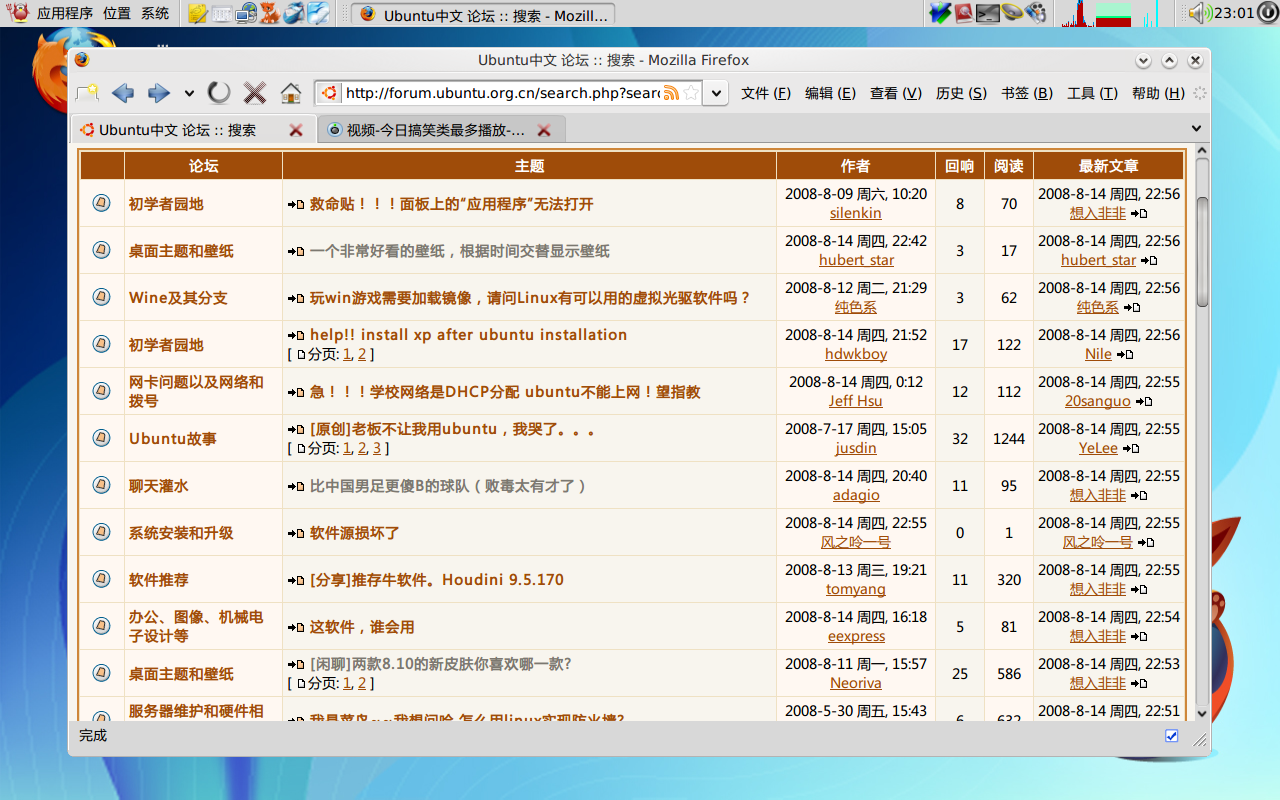Click the film reel media player icon
1280x800 pixels.
(x=1036, y=13)
